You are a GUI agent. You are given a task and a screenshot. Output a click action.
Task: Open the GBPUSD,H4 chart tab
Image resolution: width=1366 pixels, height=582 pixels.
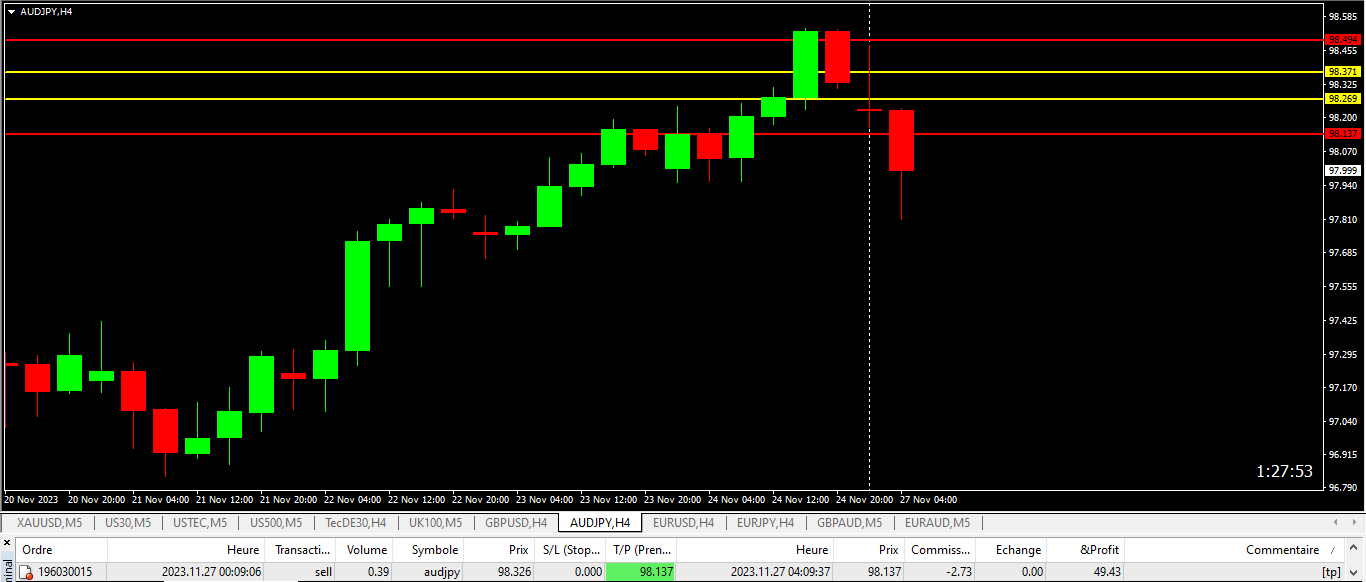pos(516,522)
